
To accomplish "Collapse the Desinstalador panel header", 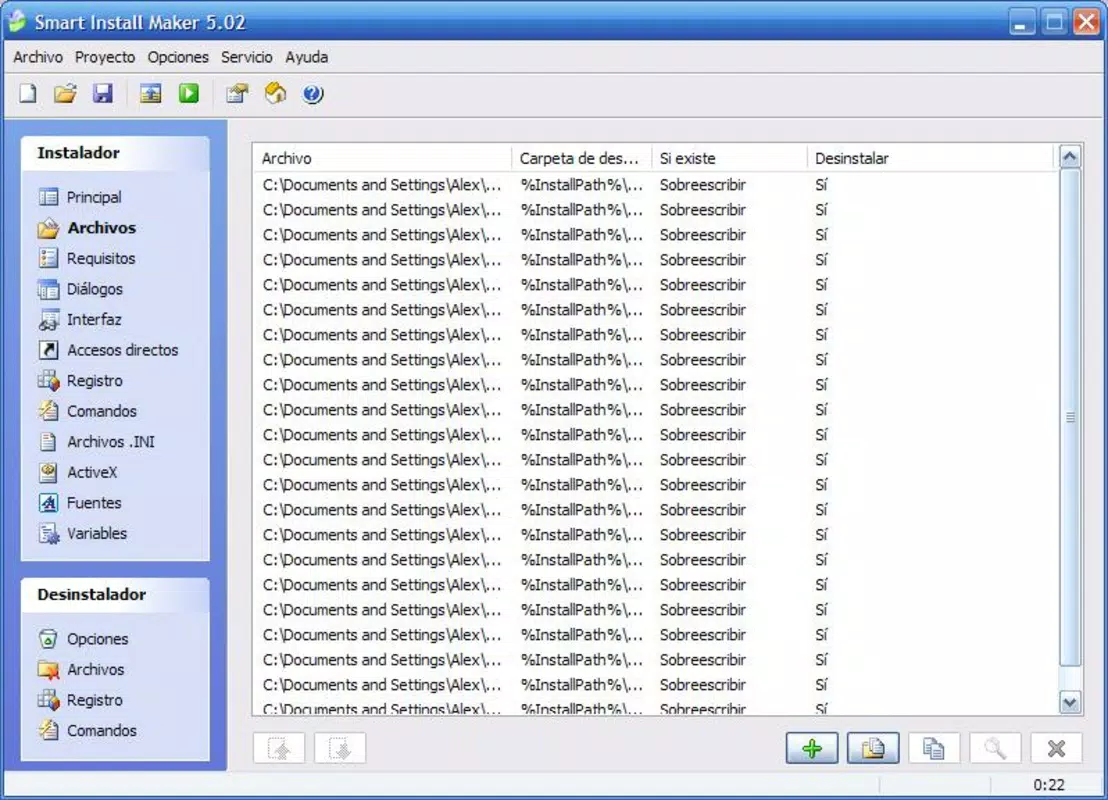I will [115, 595].
